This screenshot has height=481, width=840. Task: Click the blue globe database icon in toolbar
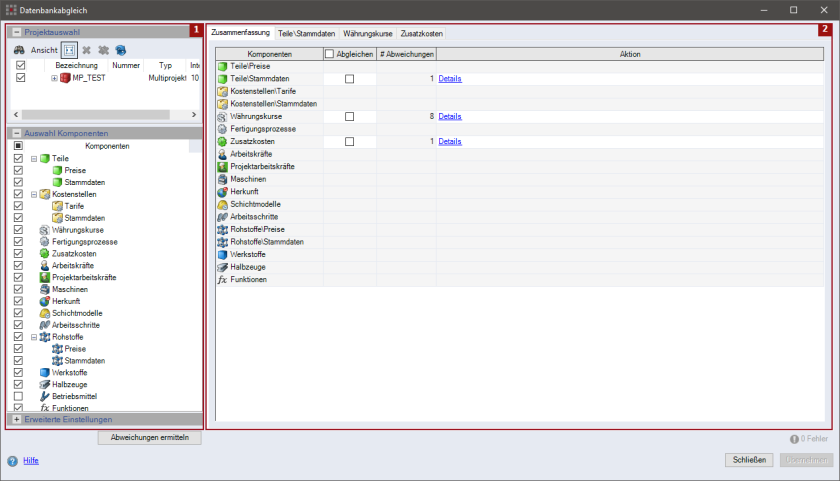pyautogui.click(x=121, y=50)
